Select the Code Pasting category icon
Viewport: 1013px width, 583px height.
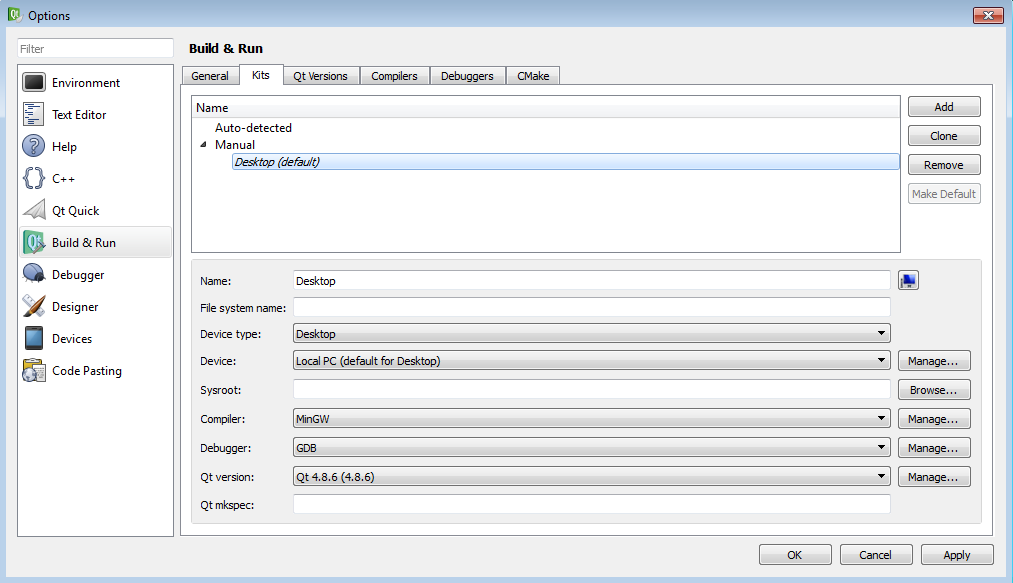34,370
